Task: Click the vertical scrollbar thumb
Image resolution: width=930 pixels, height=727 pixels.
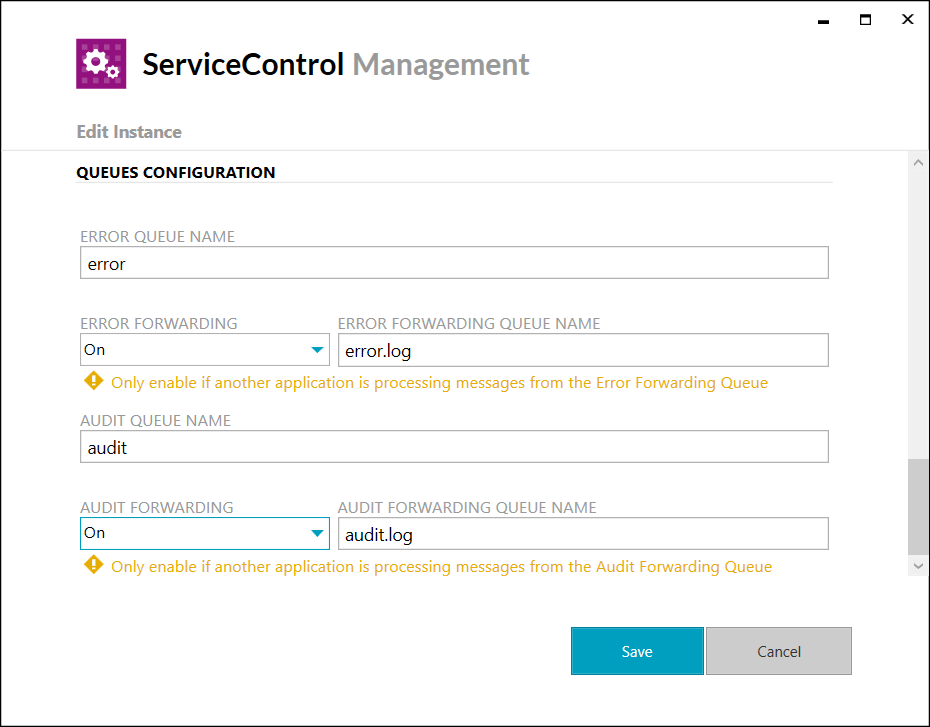Action: tap(918, 506)
